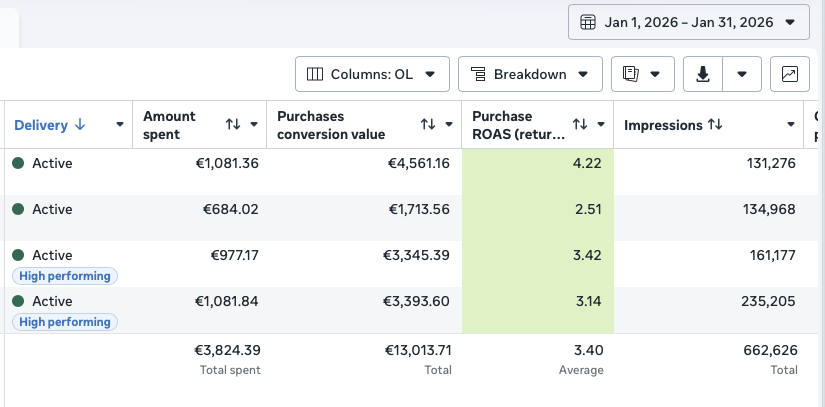Click the download export icon
The image size is (825, 407).
pos(703,74)
